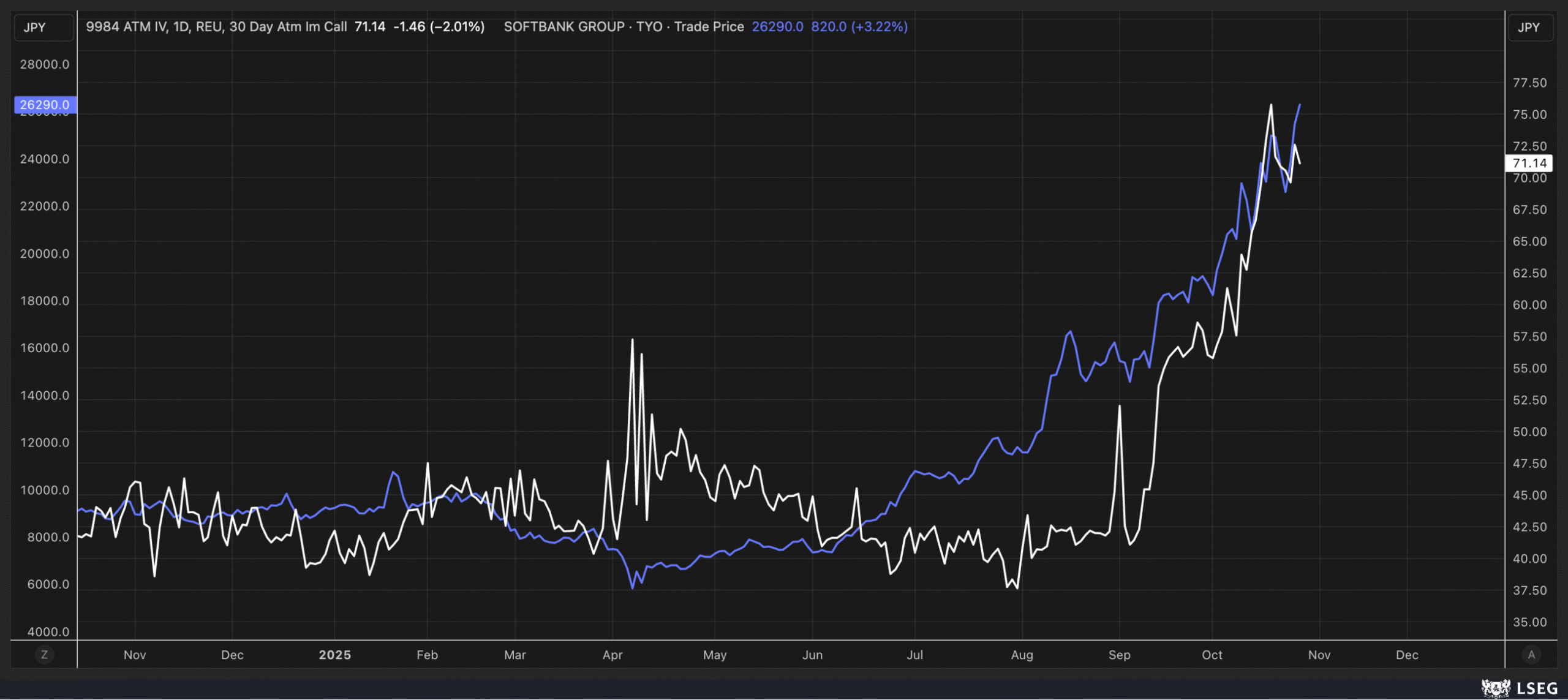Select the Nov label on time axis

[135, 655]
